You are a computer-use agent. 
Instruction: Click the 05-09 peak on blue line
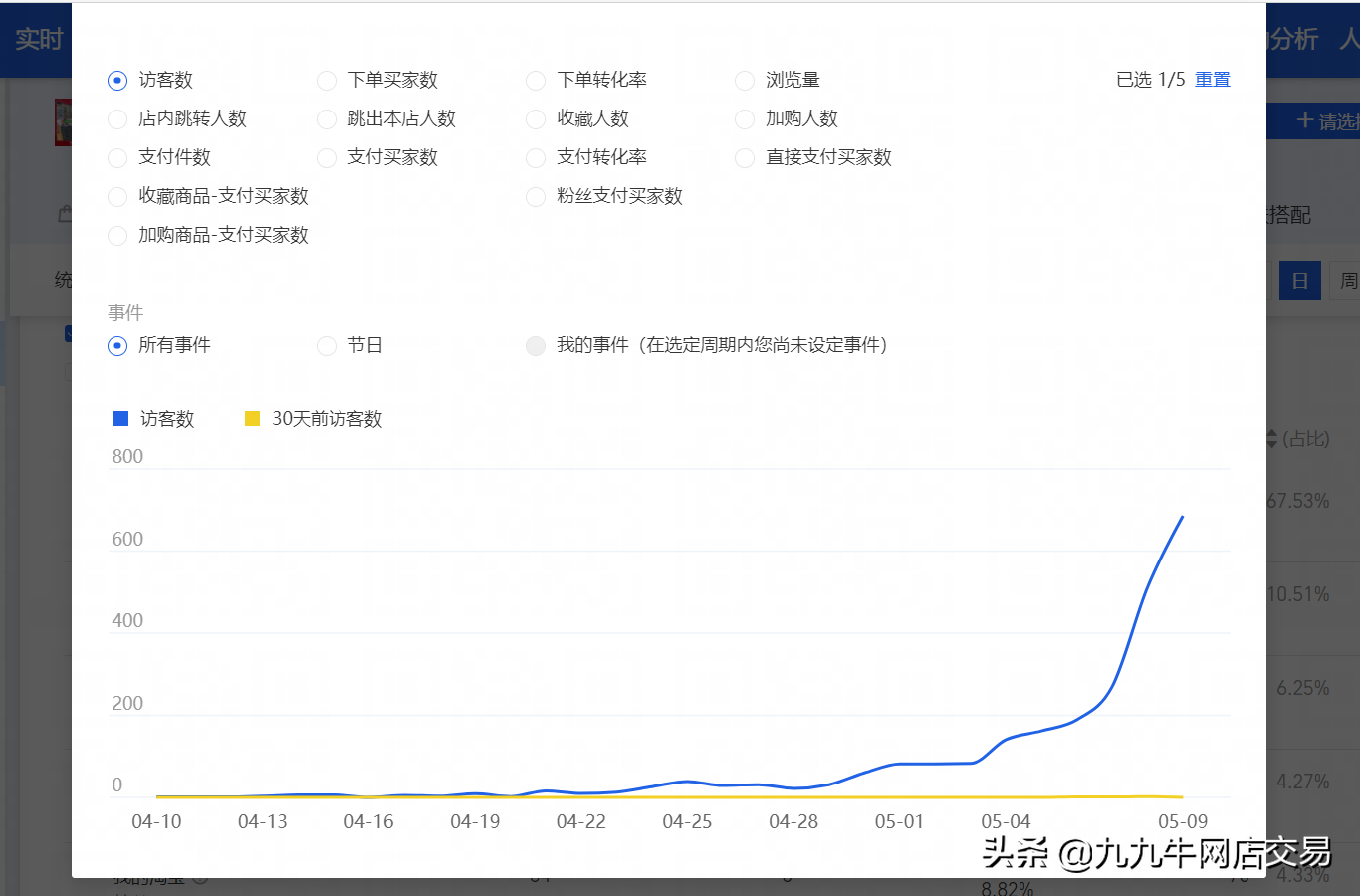coord(1182,517)
